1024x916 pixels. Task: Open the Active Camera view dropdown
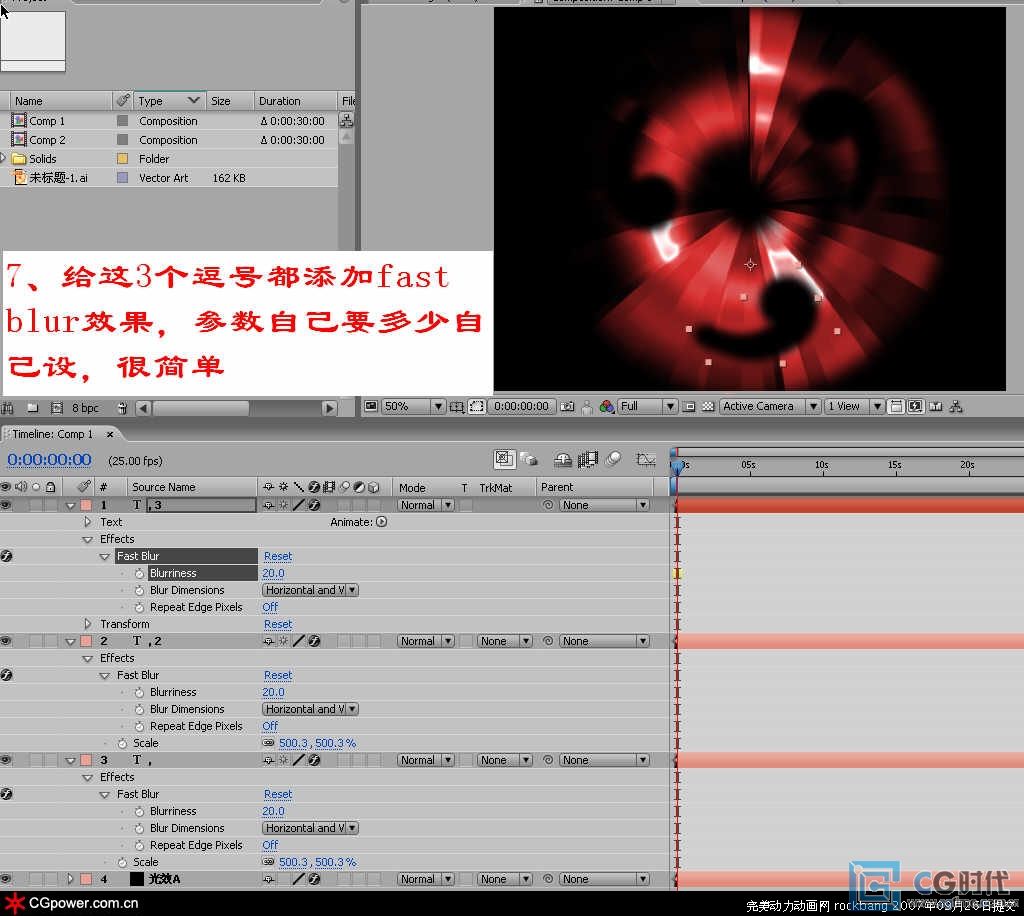pyautogui.click(x=814, y=407)
